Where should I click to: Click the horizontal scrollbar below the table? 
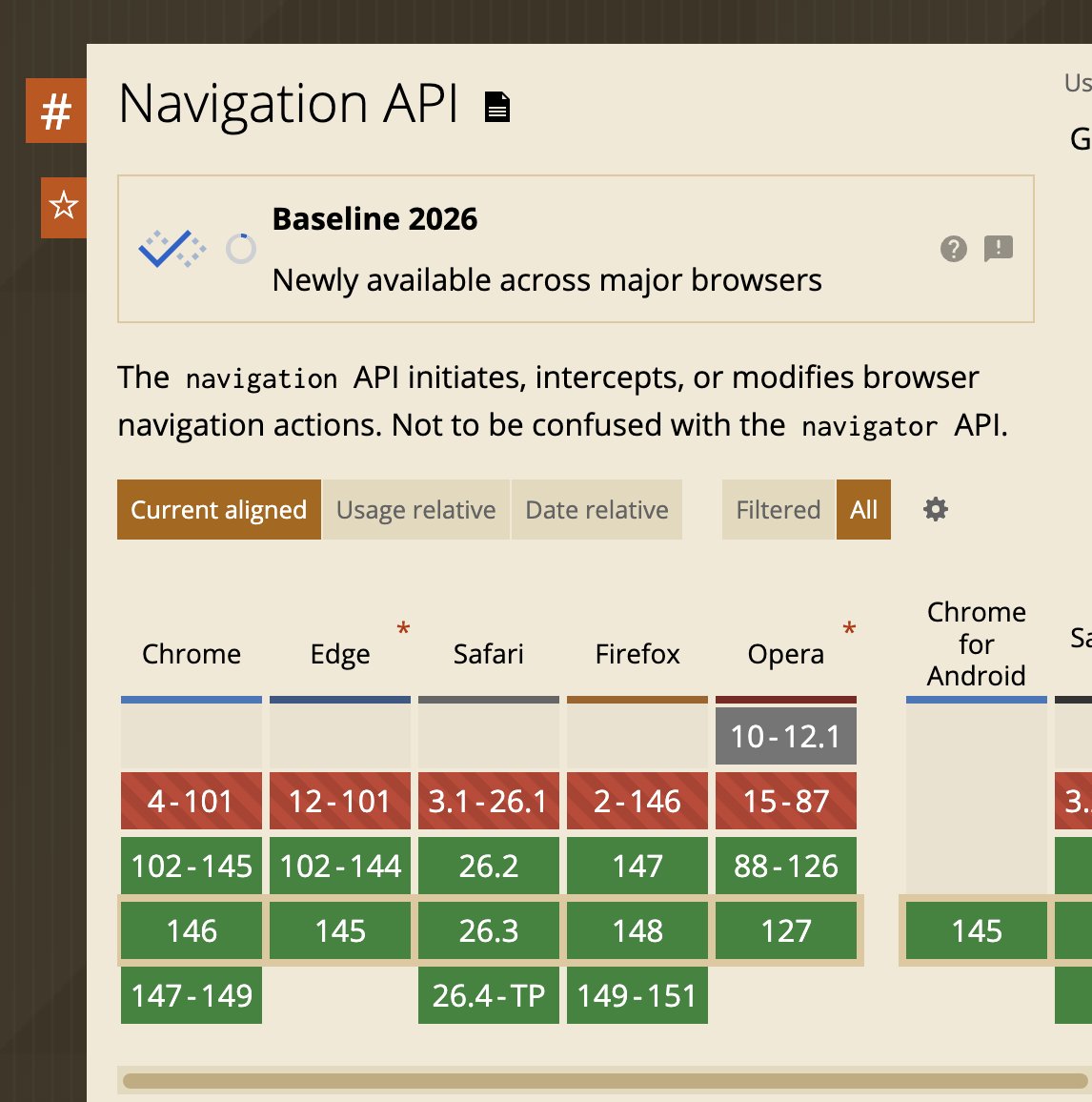coord(604,1080)
